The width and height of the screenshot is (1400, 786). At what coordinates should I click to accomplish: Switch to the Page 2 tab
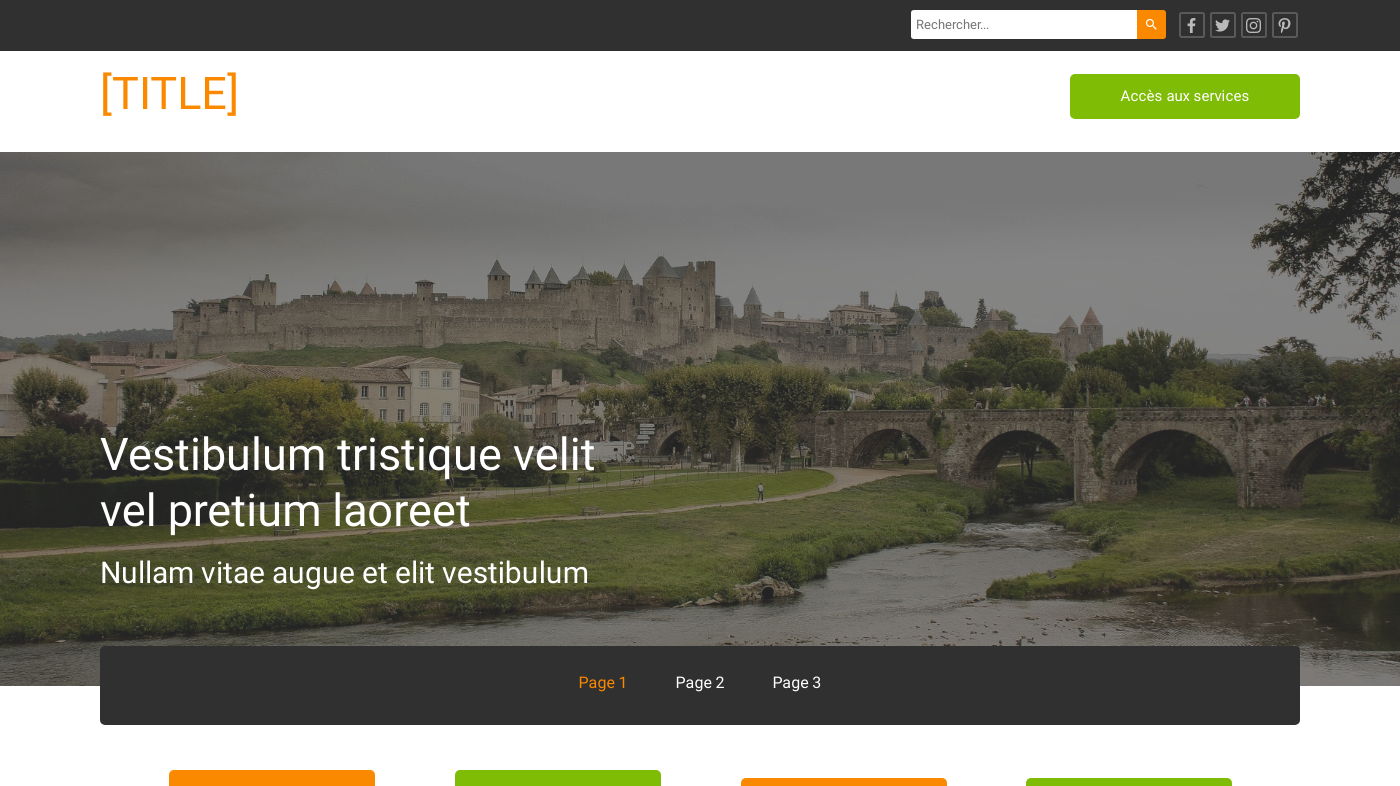[700, 682]
